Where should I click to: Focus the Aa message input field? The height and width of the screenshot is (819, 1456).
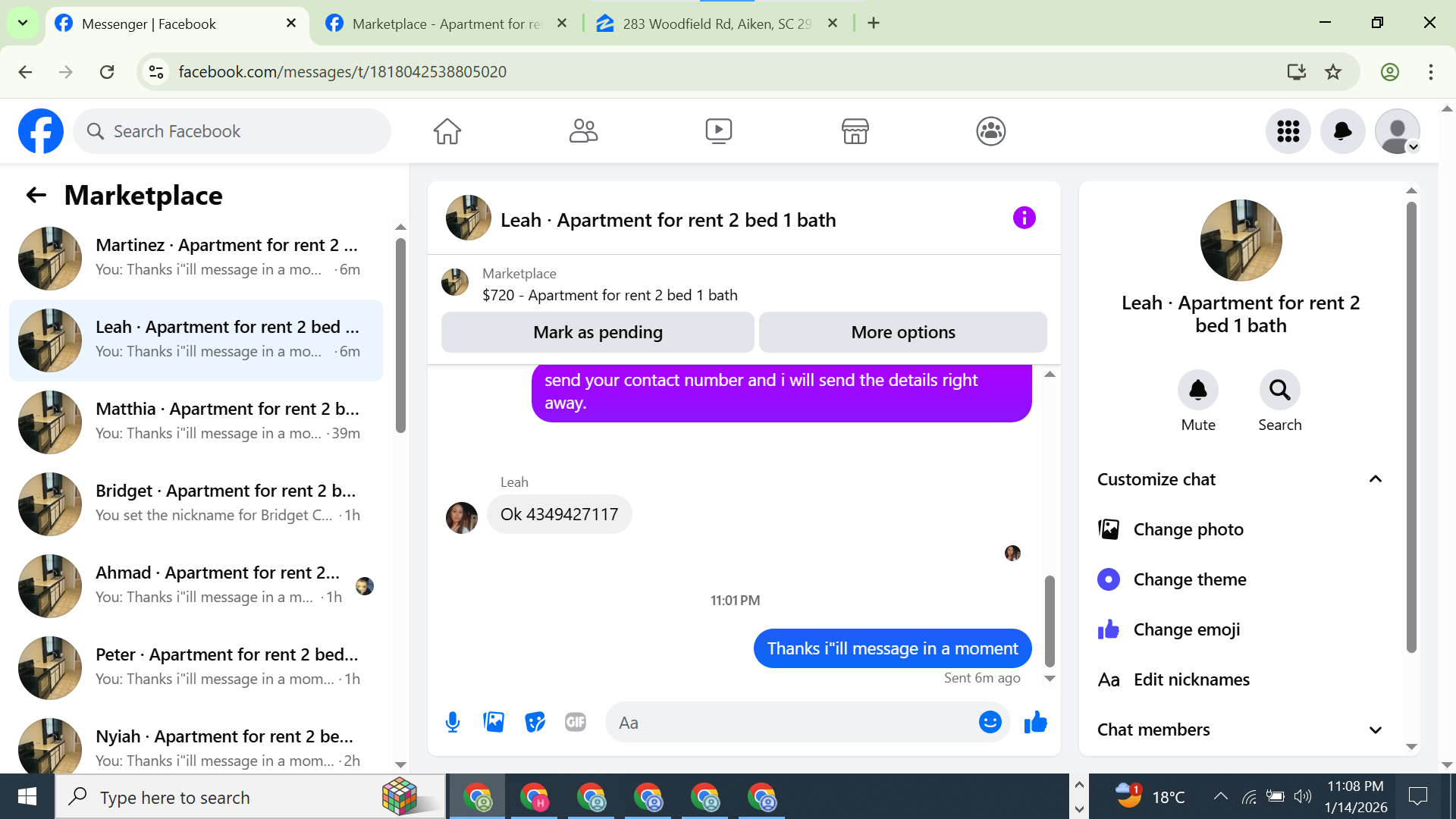(x=789, y=722)
